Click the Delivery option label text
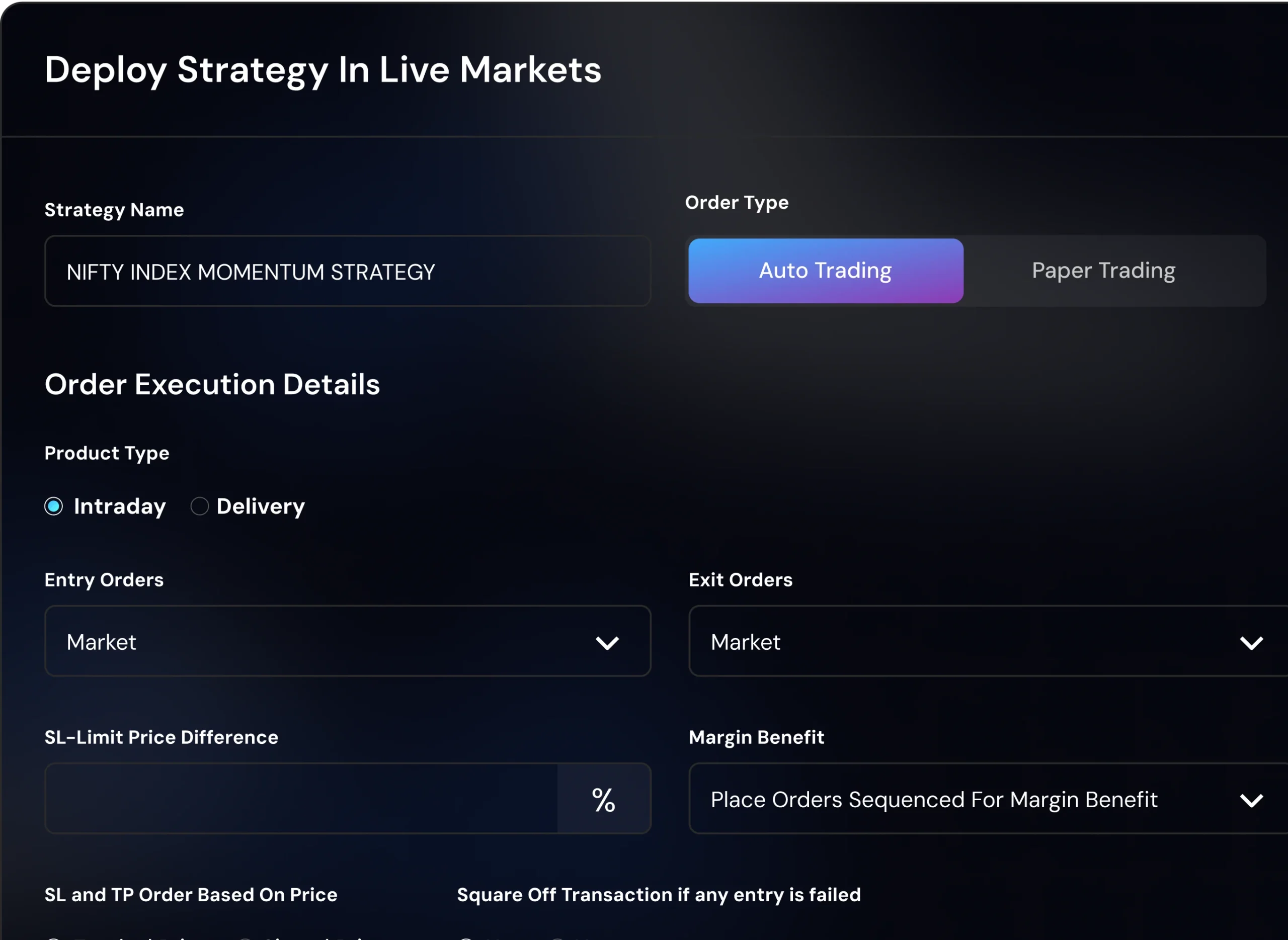Image resolution: width=1288 pixels, height=940 pixels. coord(261,506)
